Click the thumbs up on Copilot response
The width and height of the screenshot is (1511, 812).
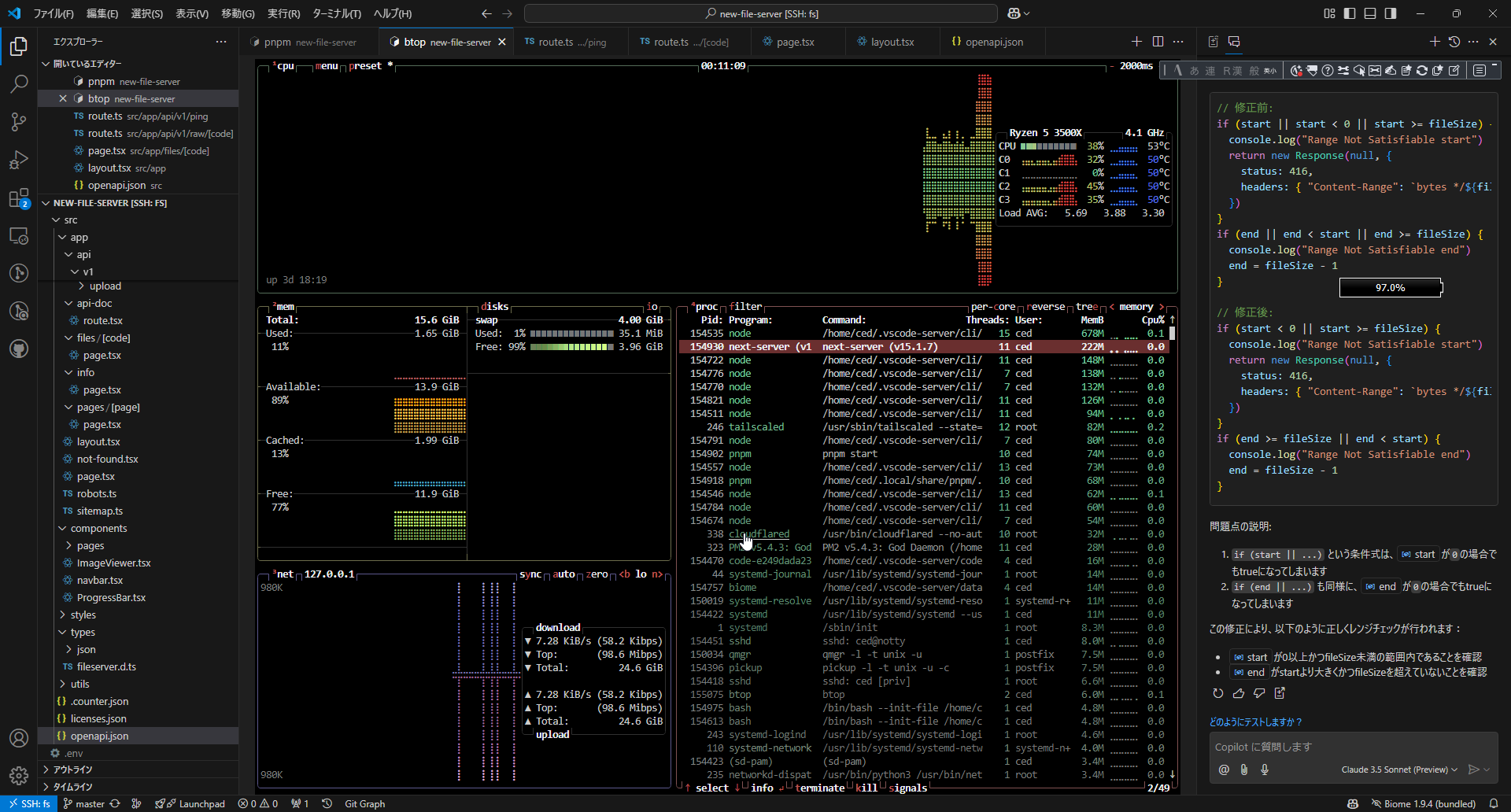[x=1239, y=693]
